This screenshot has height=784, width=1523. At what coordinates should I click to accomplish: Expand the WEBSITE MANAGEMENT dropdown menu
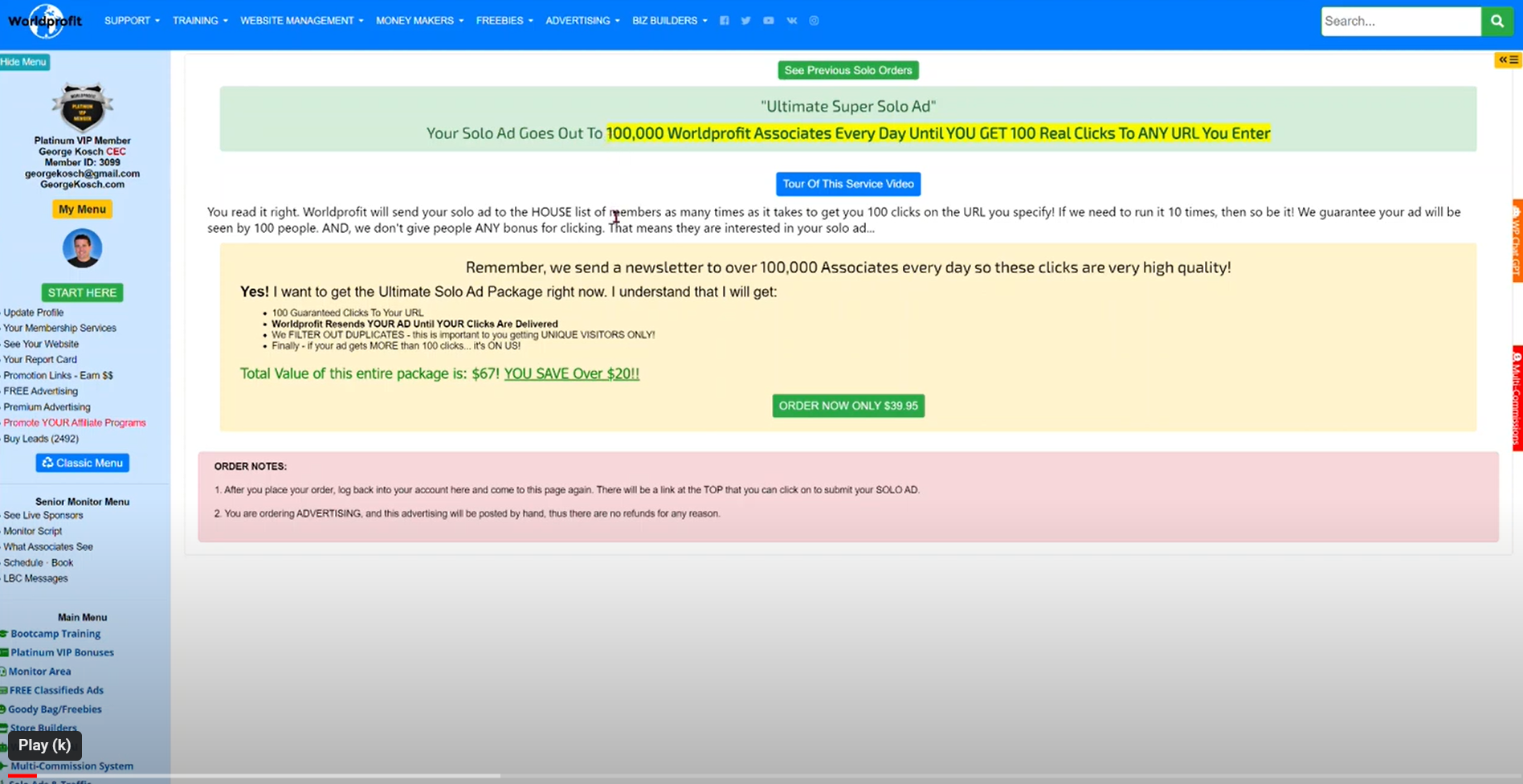point(302,21)
